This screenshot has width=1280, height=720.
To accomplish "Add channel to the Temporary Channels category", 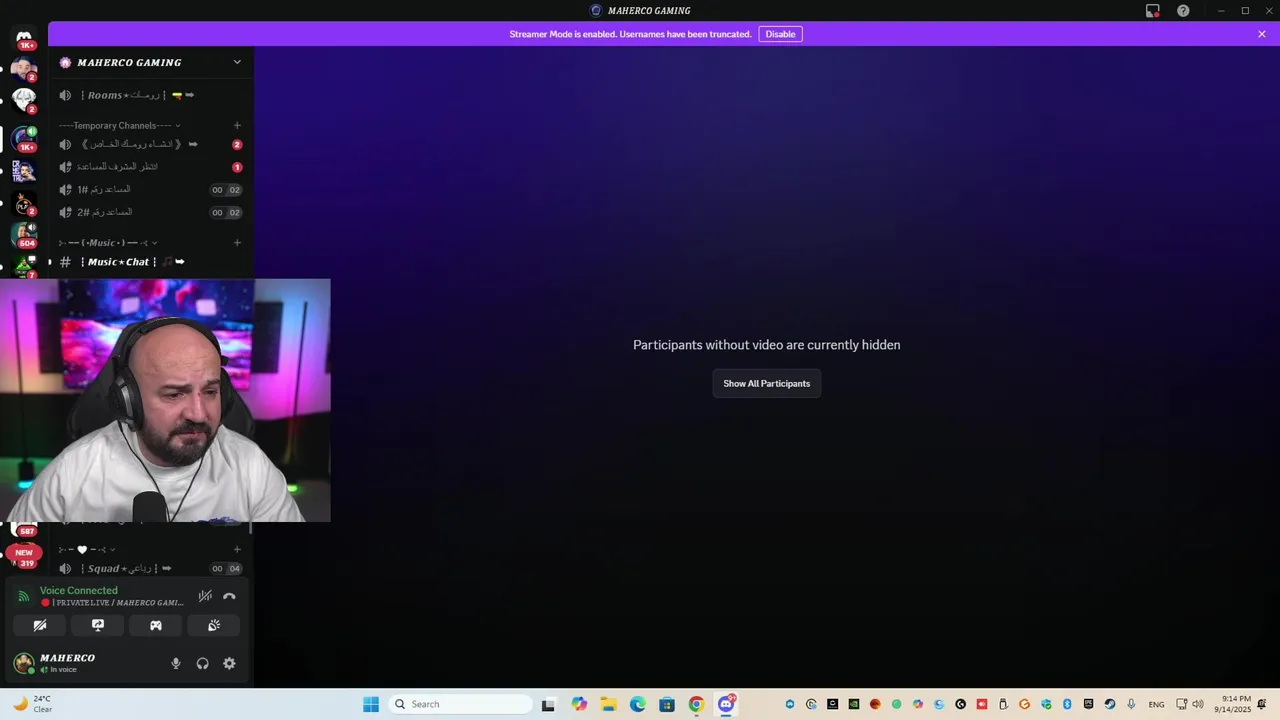I will click(237, 125).
